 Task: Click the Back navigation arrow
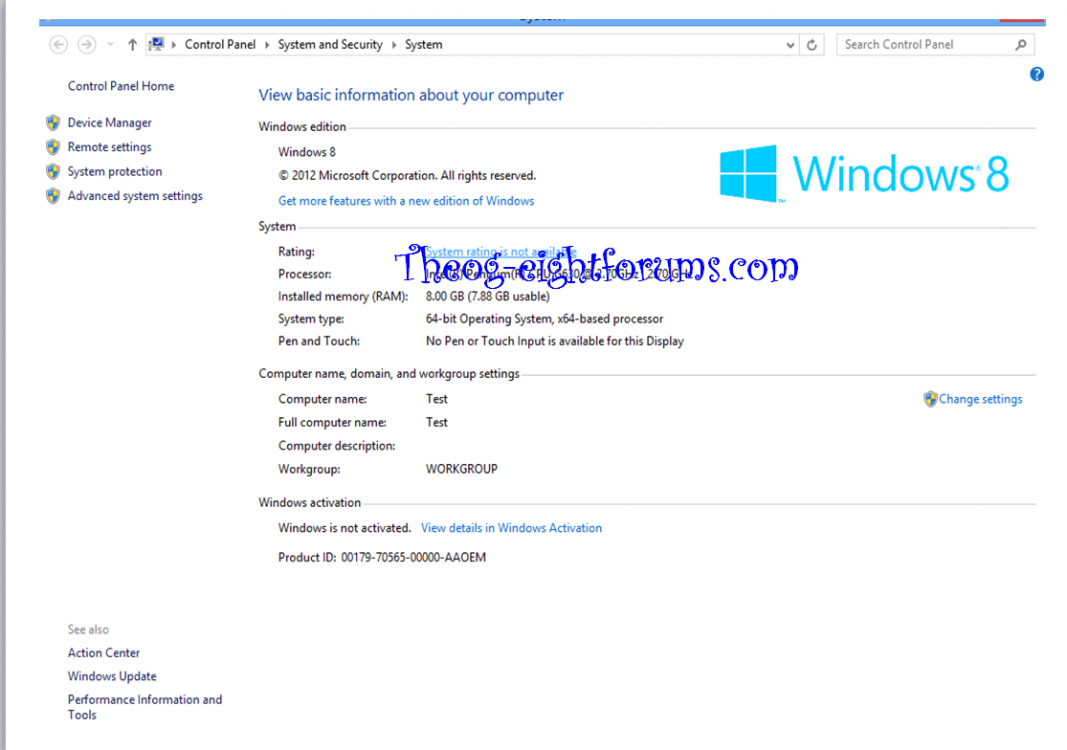click(x=58, y=44)
